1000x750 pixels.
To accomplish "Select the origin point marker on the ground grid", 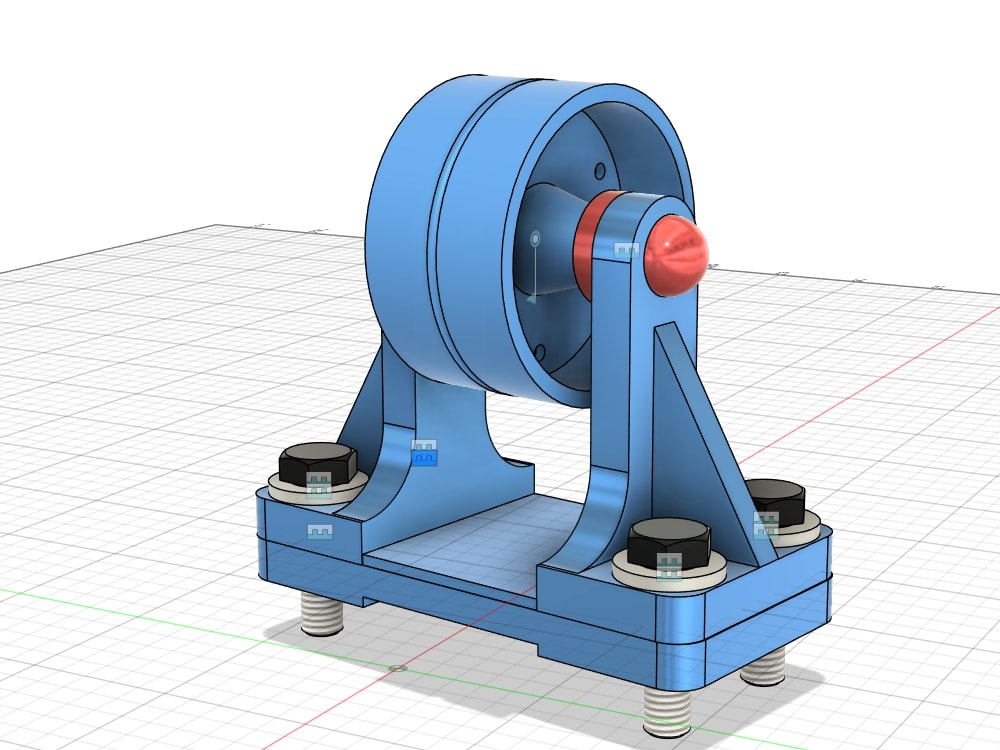I will [399, 668].
